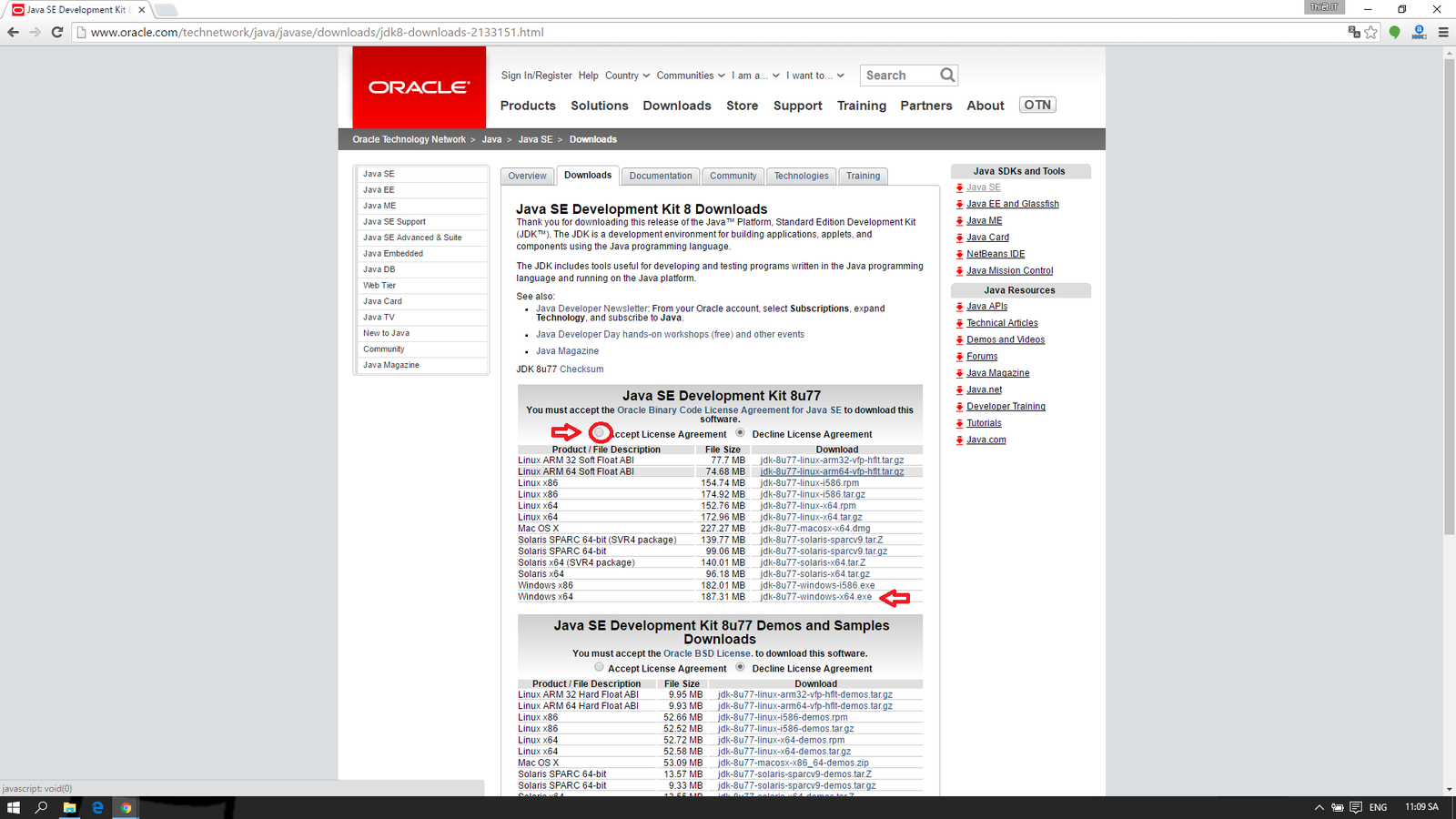Launch Edge from the taskbar
Image resolution: width=1456 pixels, height=819 pixels.
[97, 807]
